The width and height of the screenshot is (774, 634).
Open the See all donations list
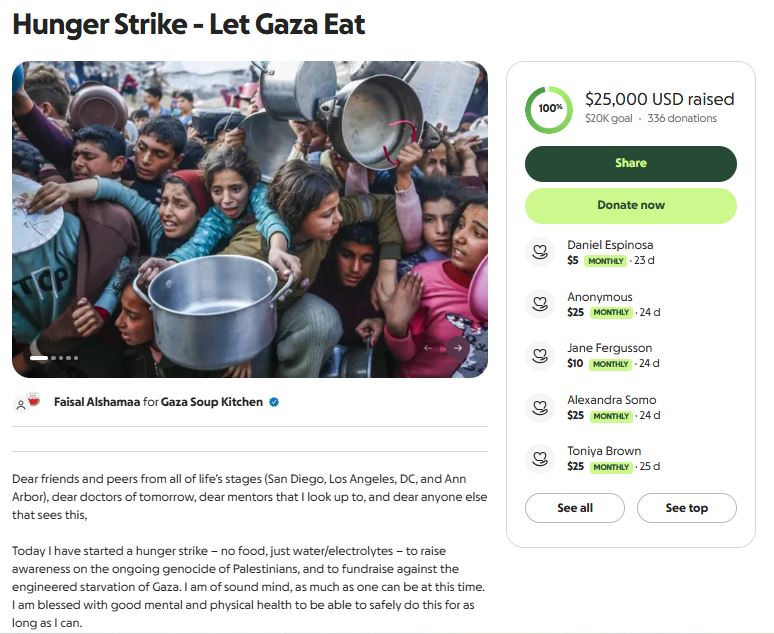[x=574, y=508]
